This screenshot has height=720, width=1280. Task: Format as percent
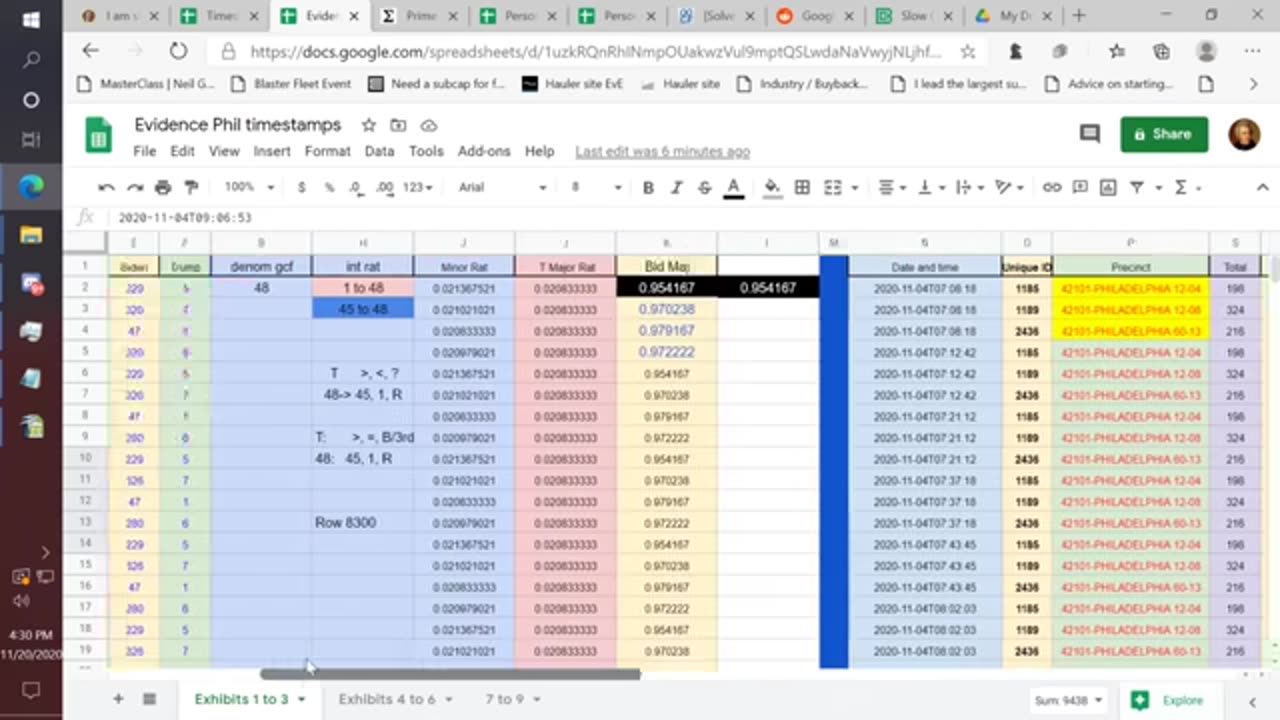(x=329, y=187)
